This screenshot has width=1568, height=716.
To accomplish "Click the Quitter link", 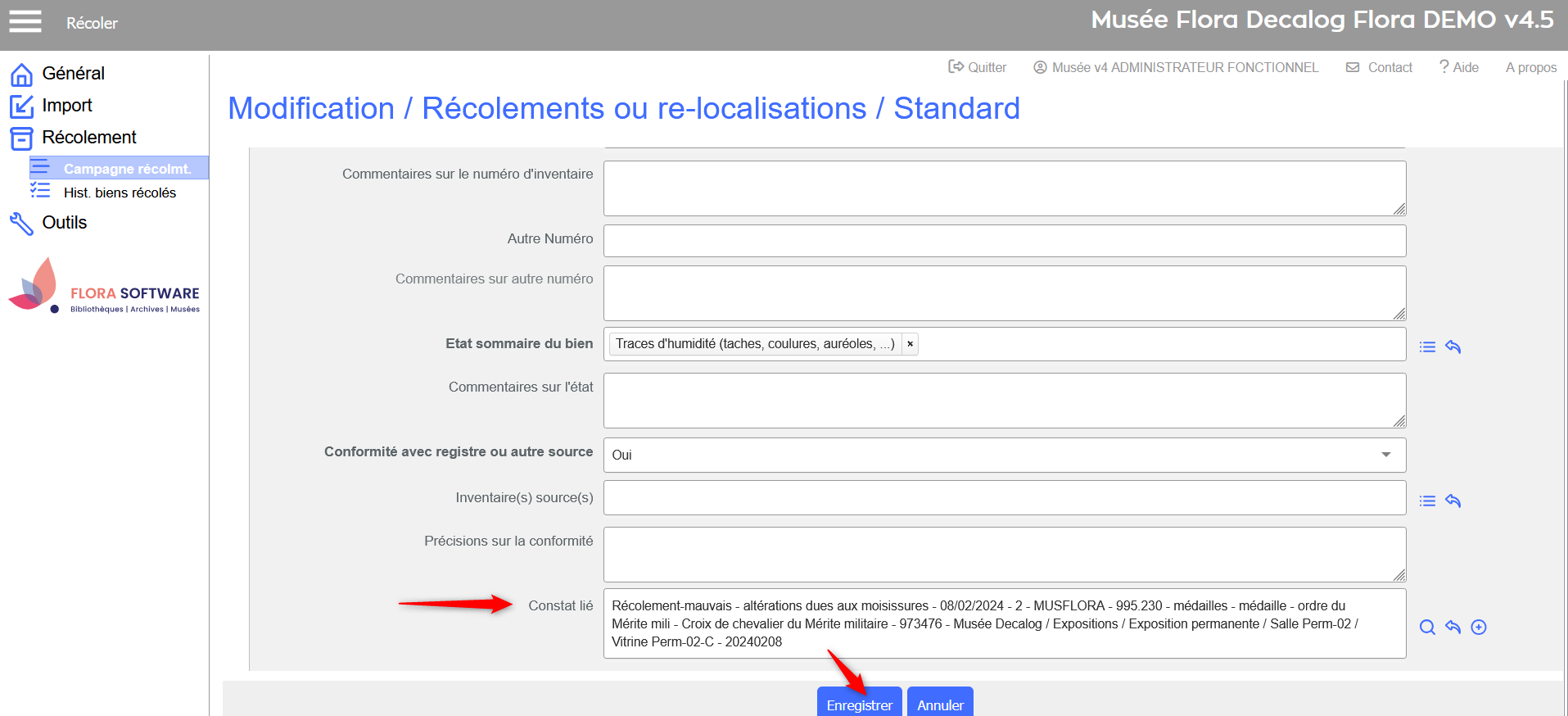I will pos(978,67).
